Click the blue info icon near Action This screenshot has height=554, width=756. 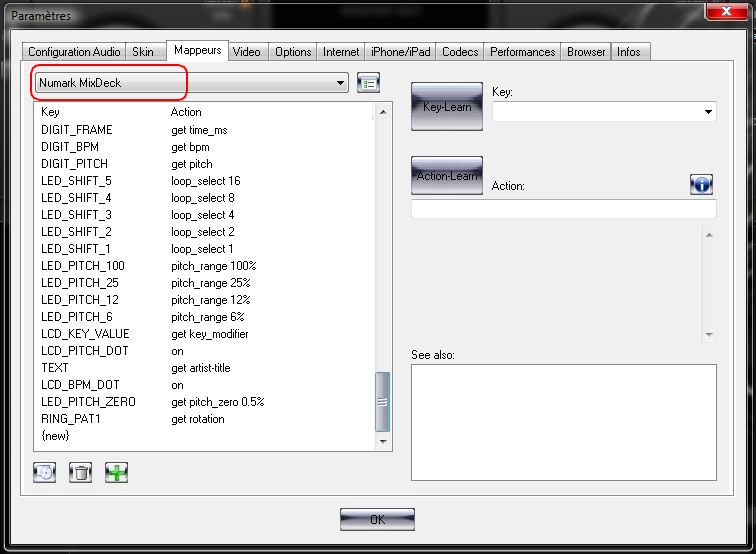[701, 184]
